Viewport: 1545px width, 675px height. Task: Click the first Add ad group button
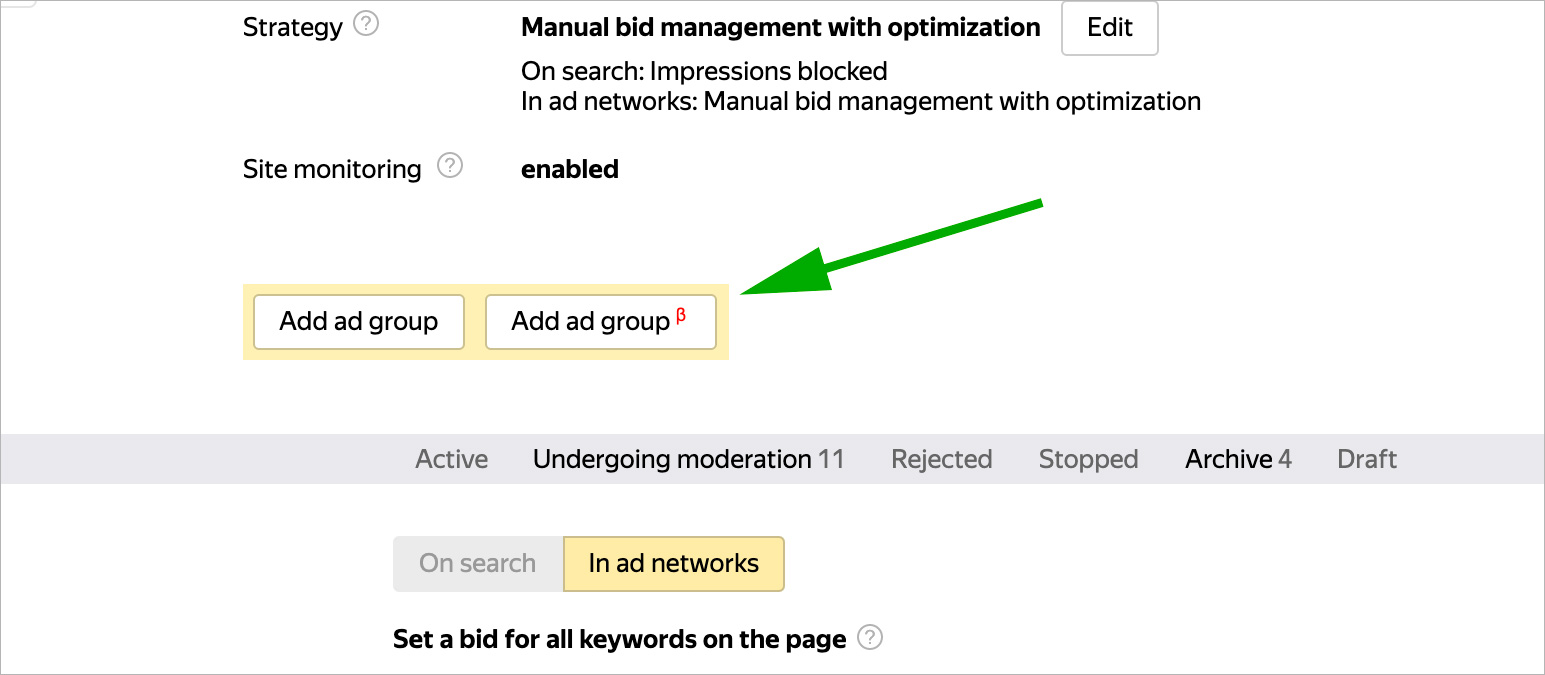(359, 322)
